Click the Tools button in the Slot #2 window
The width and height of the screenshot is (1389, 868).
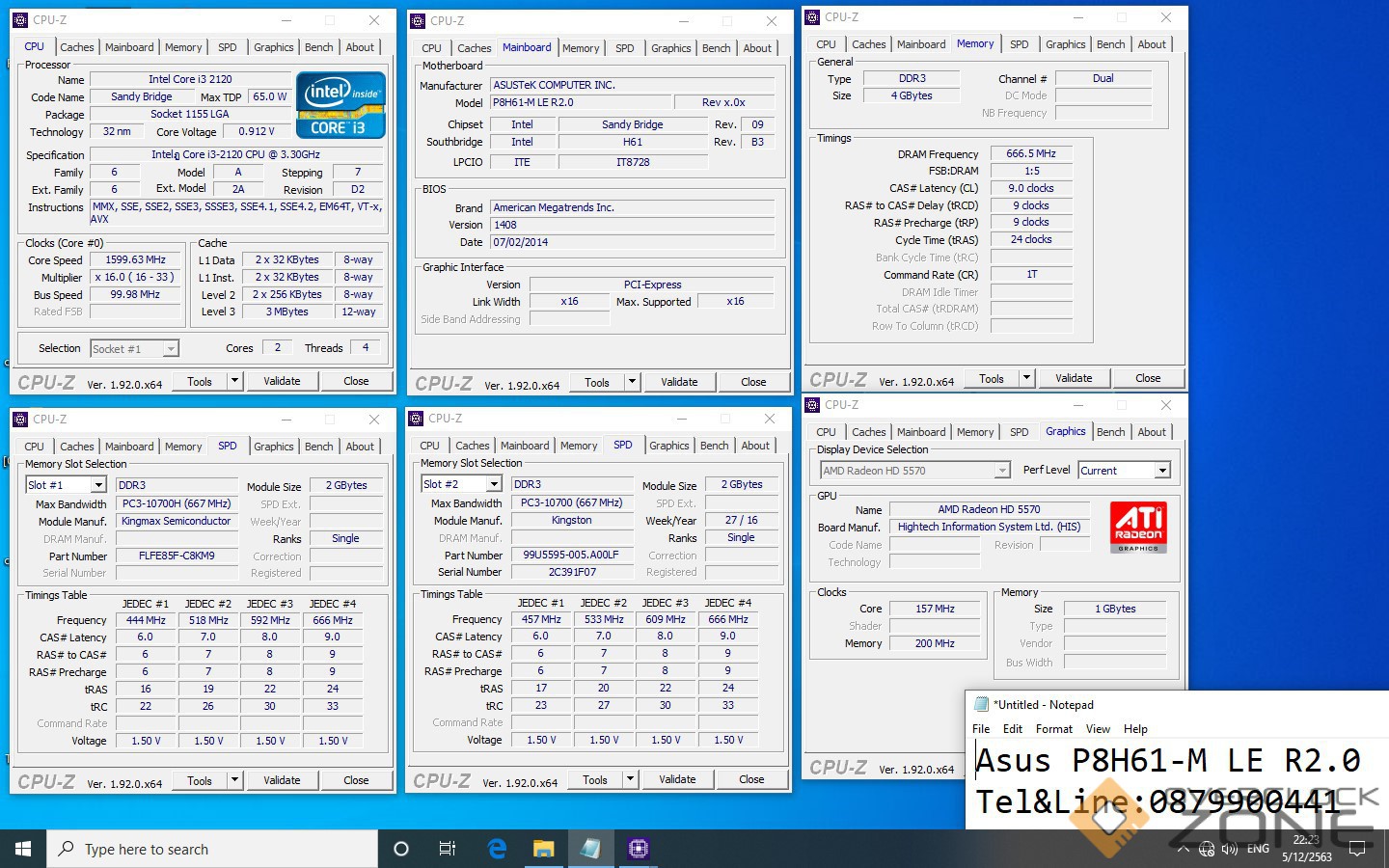(595, 779)
